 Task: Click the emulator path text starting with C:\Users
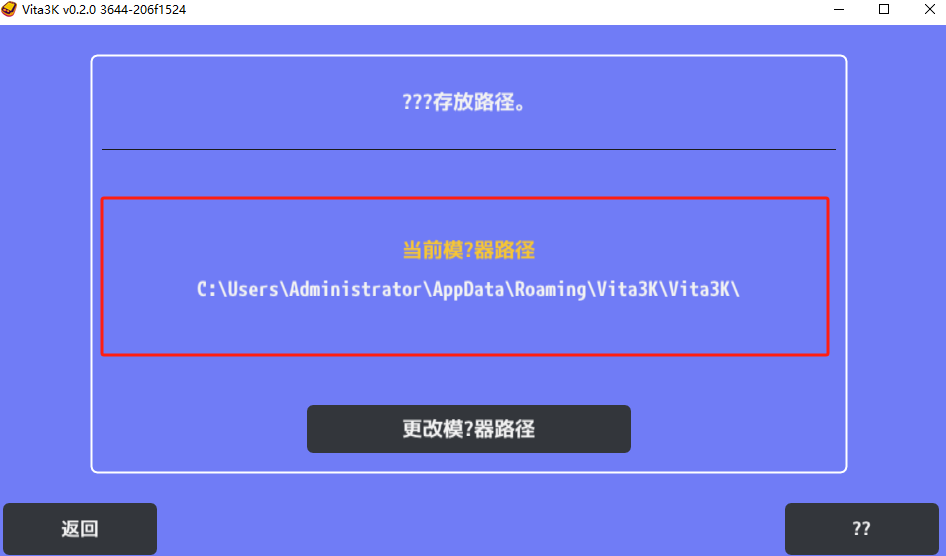point(468,289)
